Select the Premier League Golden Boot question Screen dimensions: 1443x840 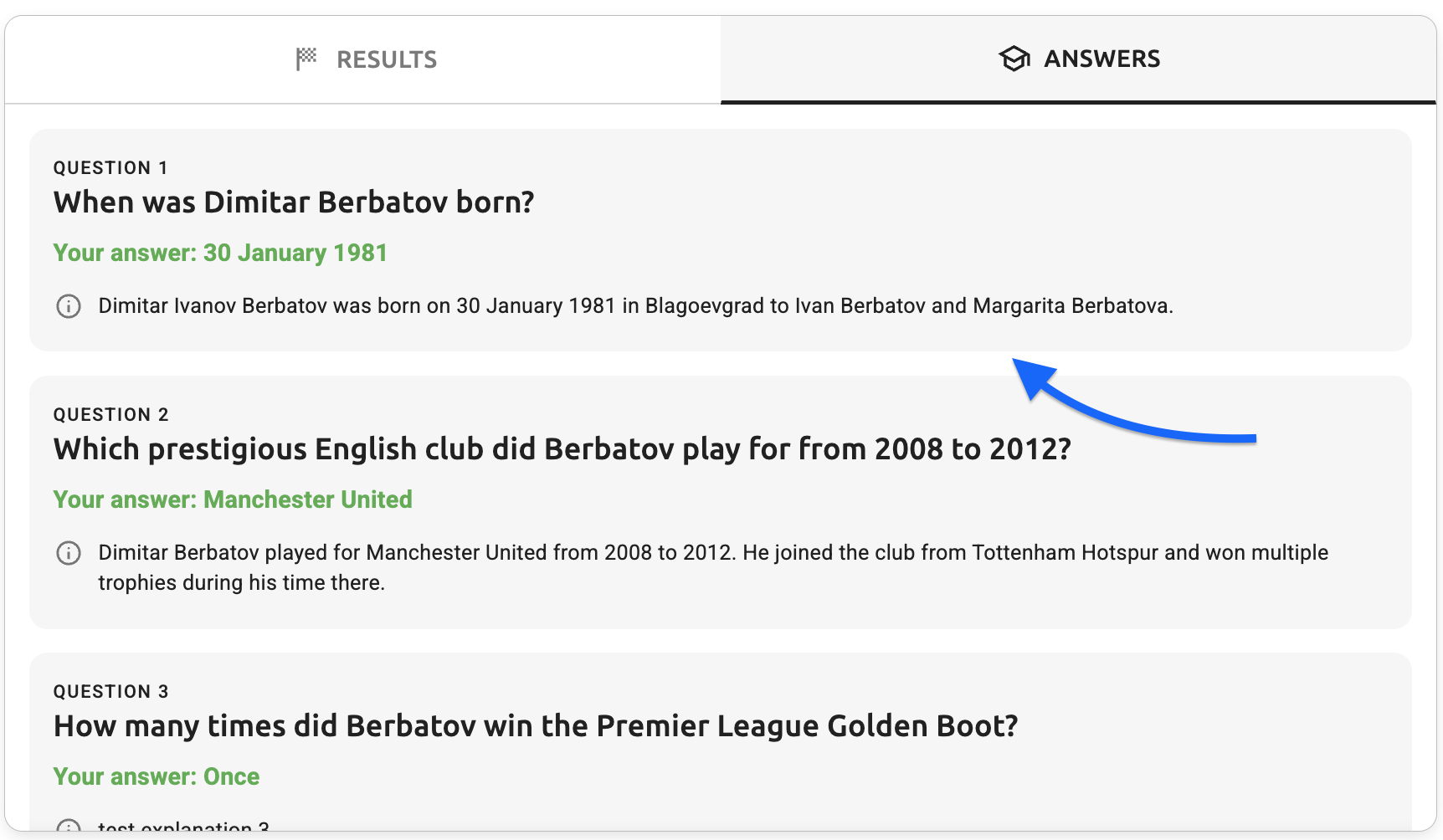(x=536, y=726)
